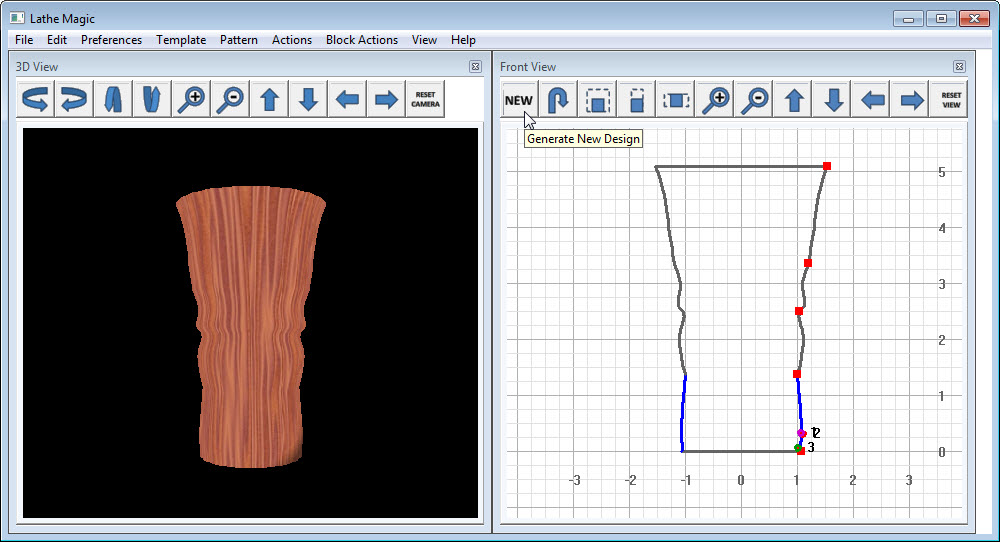Open the Preferences menu

click(111, 40)
